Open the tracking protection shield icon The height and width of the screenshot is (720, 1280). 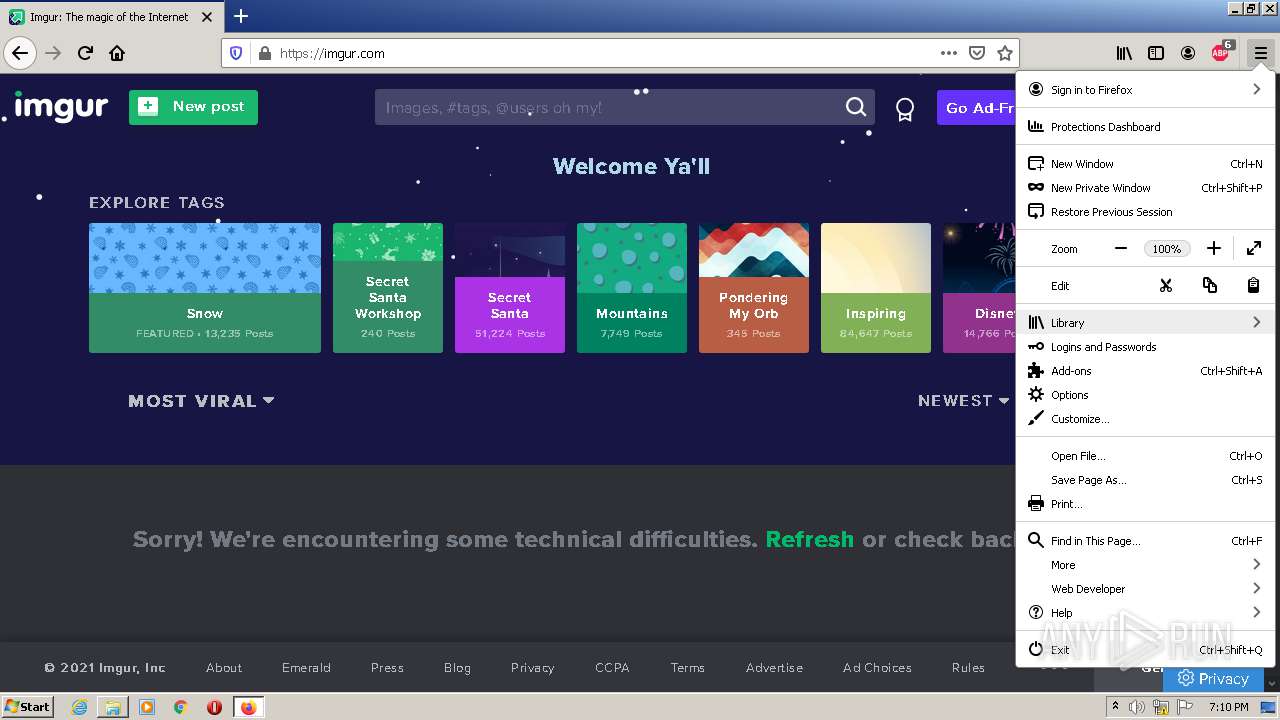pyautogui.click(x=236, y=53)
